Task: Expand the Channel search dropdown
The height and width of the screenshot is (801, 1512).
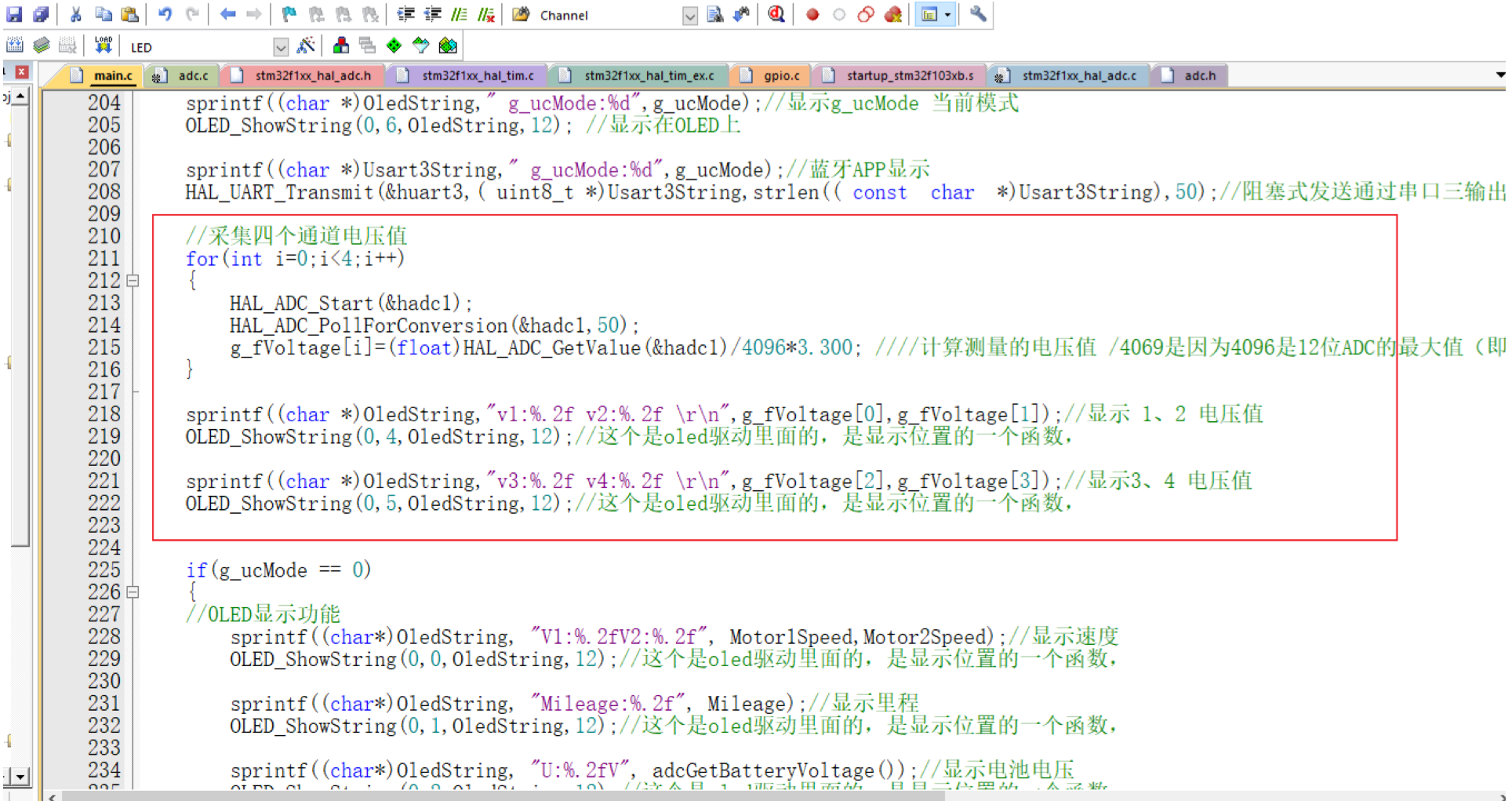Action: pos(690,16)
